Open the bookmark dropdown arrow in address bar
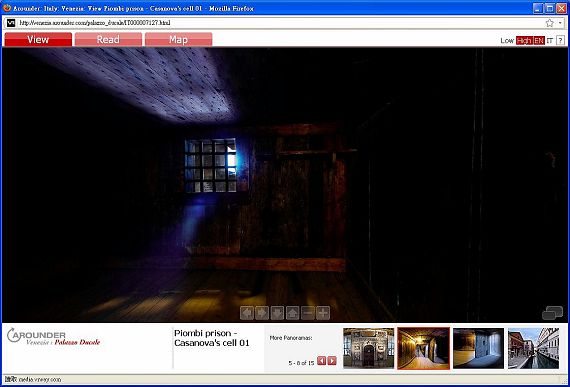Screen dimensions: 570x387 click(560, 23)
